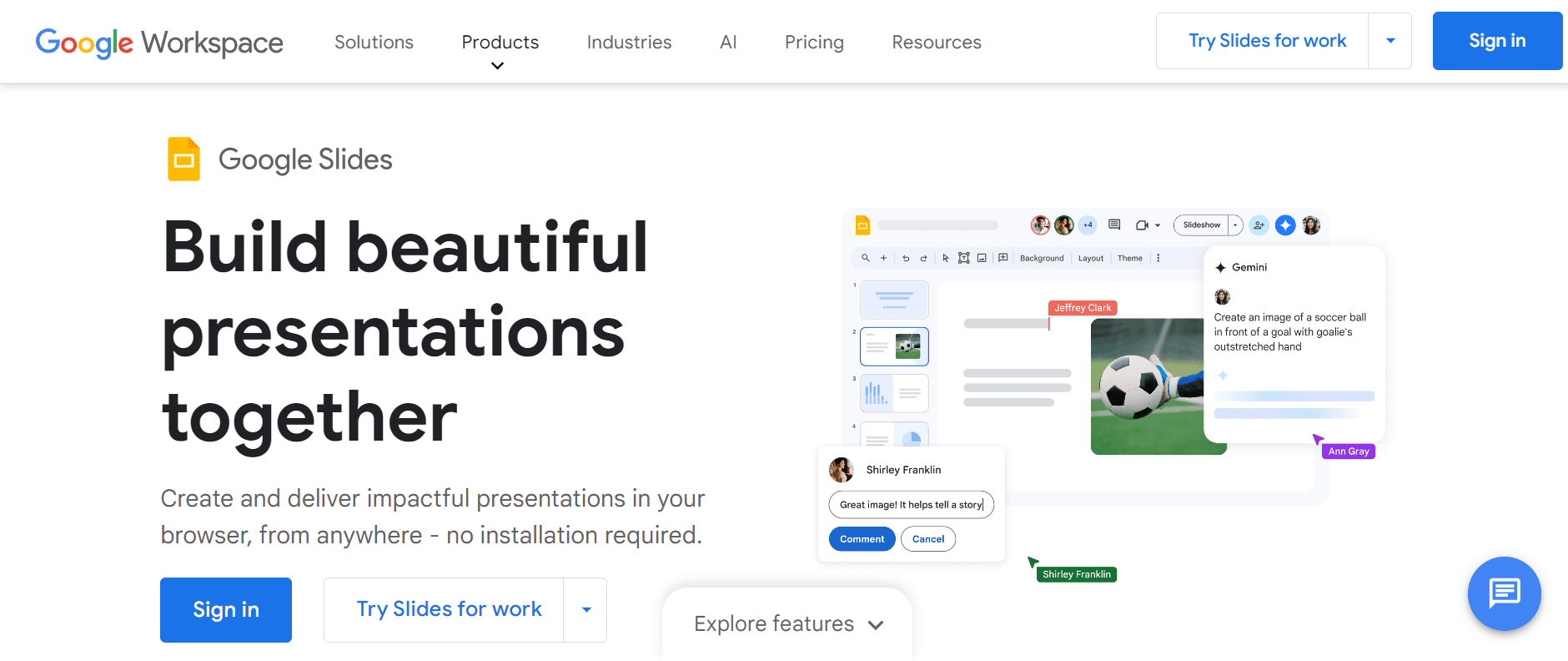Select the cursor pointer tool in mockup toolbar
The height and width of the screenshot is (661, 1568).
(x=946, y=258)
